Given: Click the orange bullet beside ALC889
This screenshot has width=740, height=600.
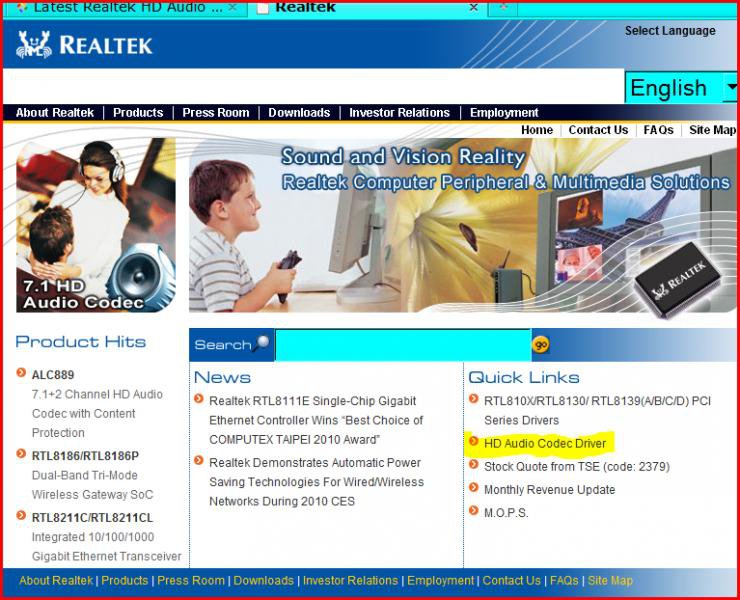Looking at the screenshot, I should pos(21,372).
